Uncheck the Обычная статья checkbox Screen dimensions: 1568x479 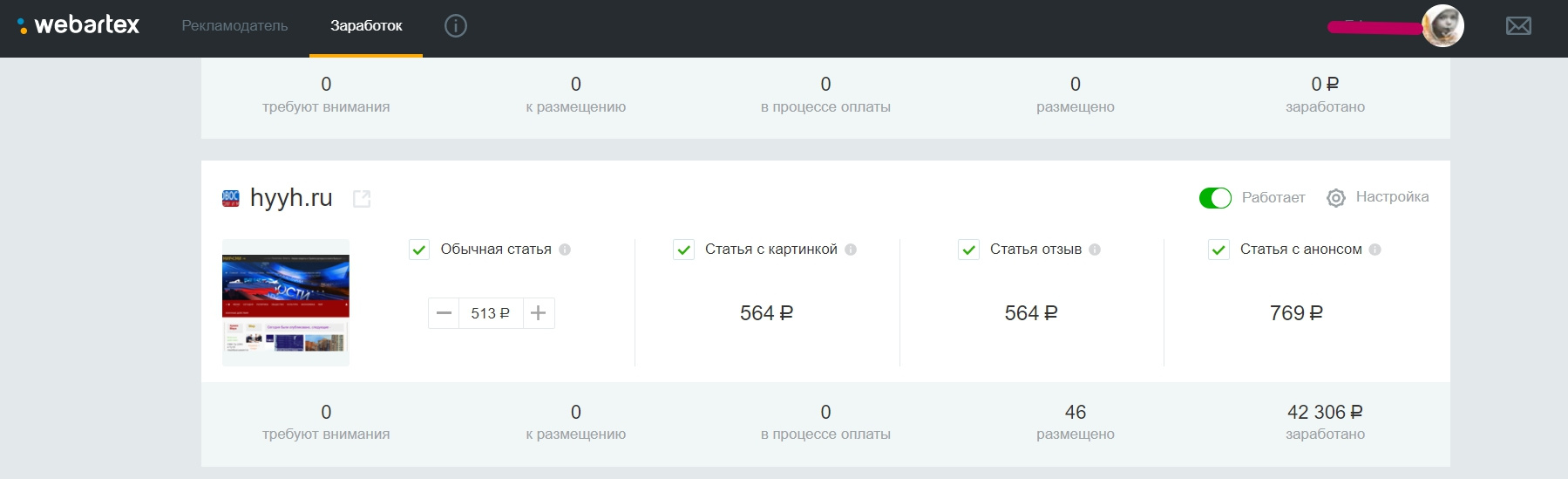(x=419, y=250)
